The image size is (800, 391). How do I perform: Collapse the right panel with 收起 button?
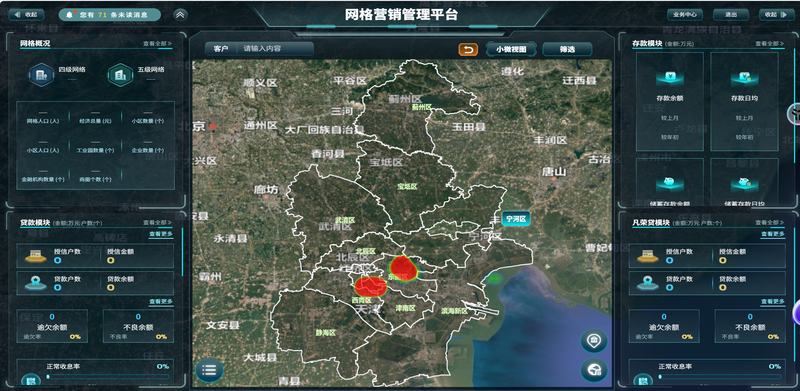coord(776,15)
